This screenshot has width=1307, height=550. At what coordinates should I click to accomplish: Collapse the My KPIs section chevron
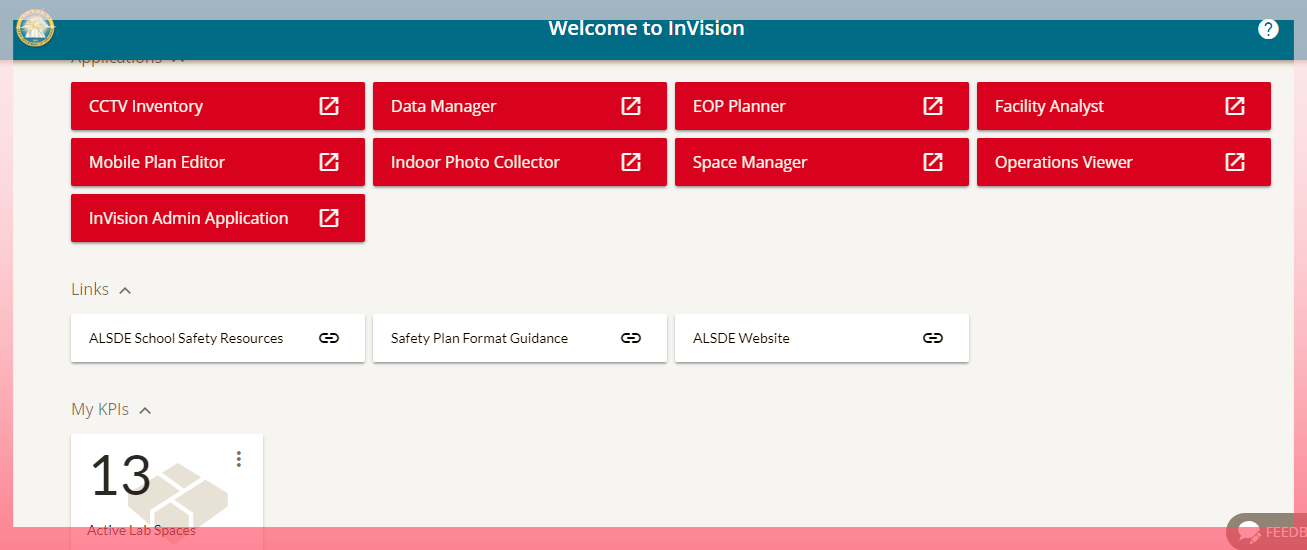point(145,410)
